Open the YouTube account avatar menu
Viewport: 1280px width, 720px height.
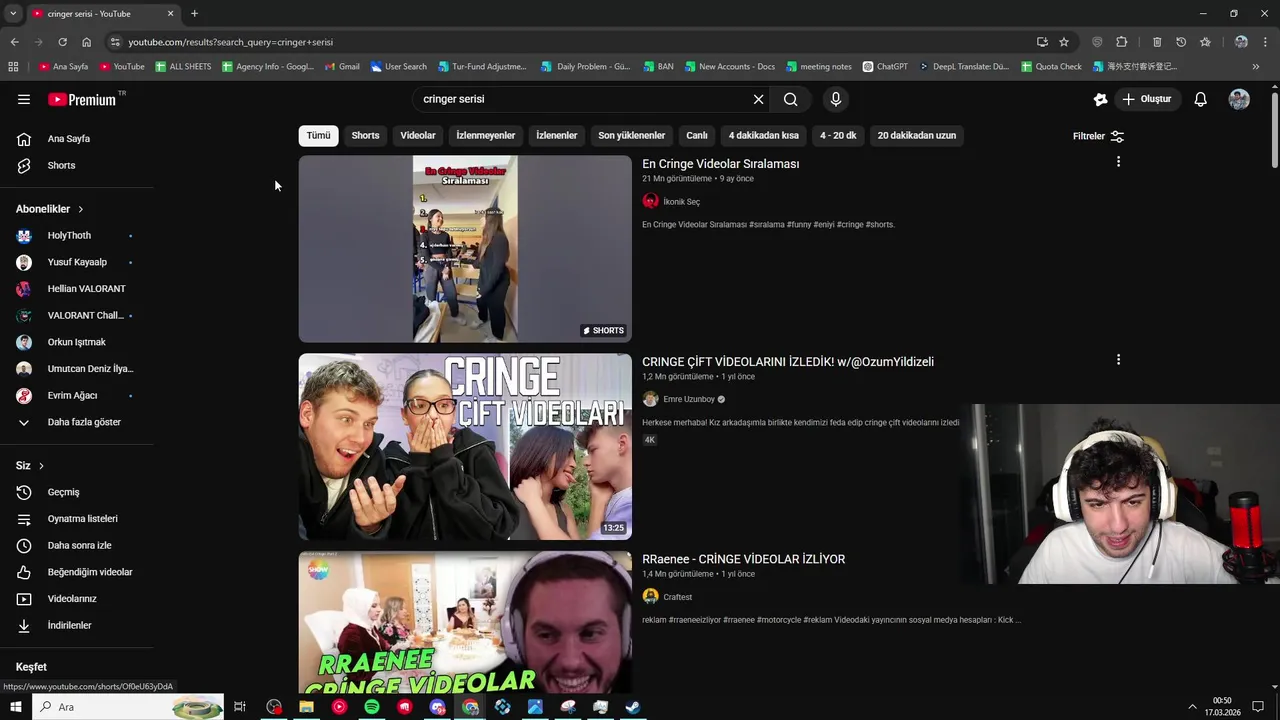(1239, 99)
